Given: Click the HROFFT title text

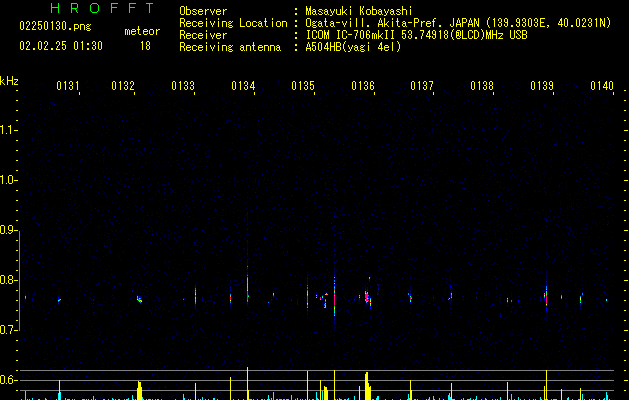Looking at the screenshot, I should click(102, 8).
